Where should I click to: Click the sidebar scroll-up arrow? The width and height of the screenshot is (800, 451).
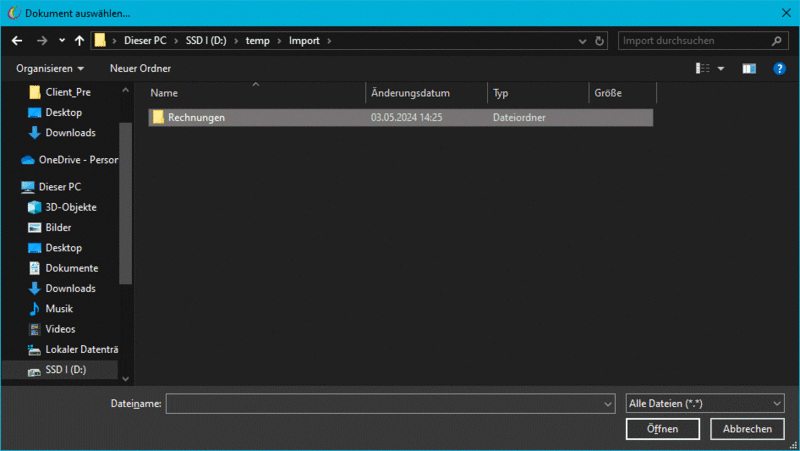tap(126, 90)
